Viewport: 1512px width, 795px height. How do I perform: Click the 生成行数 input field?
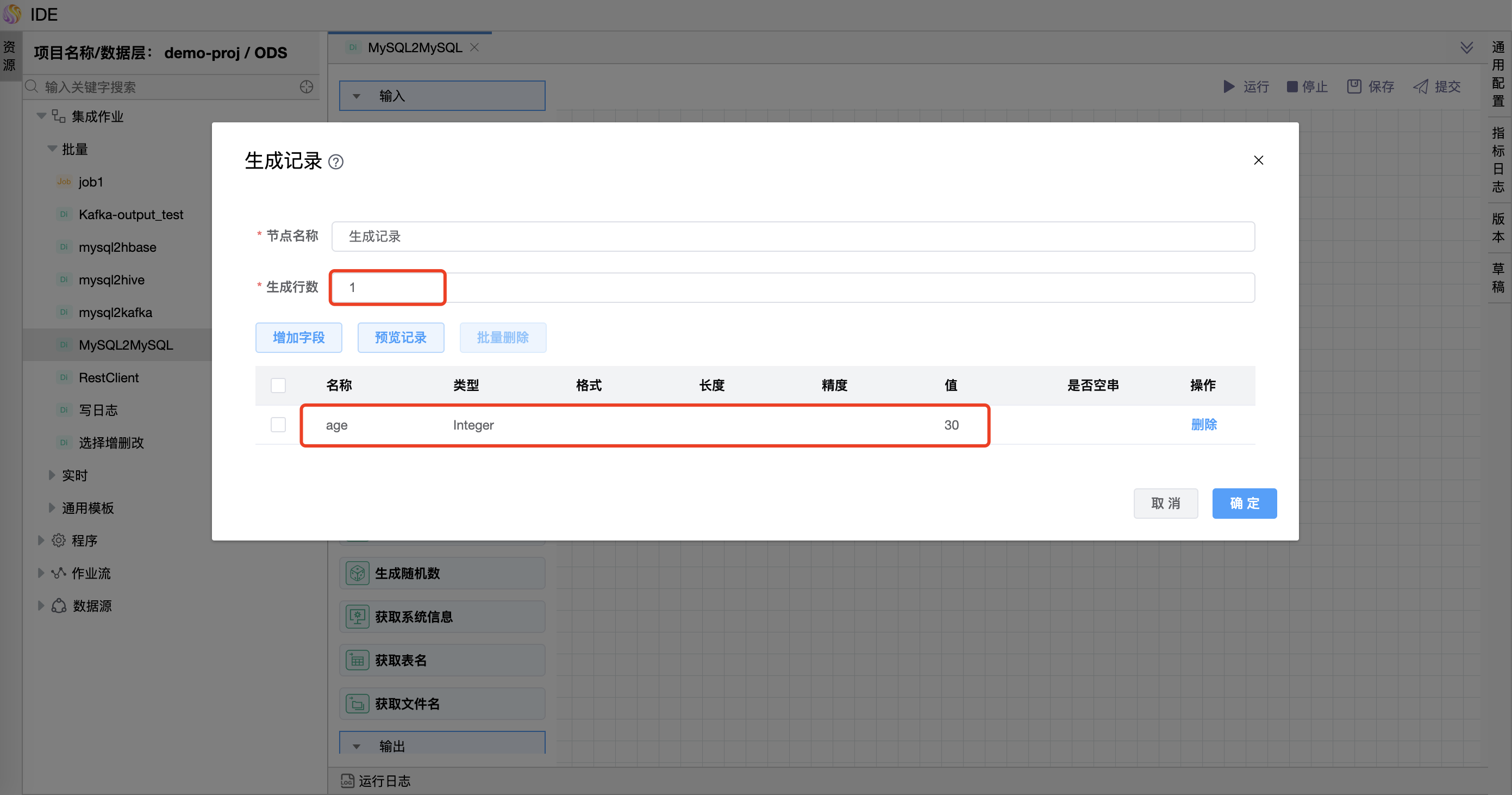[x=387, y=287]
